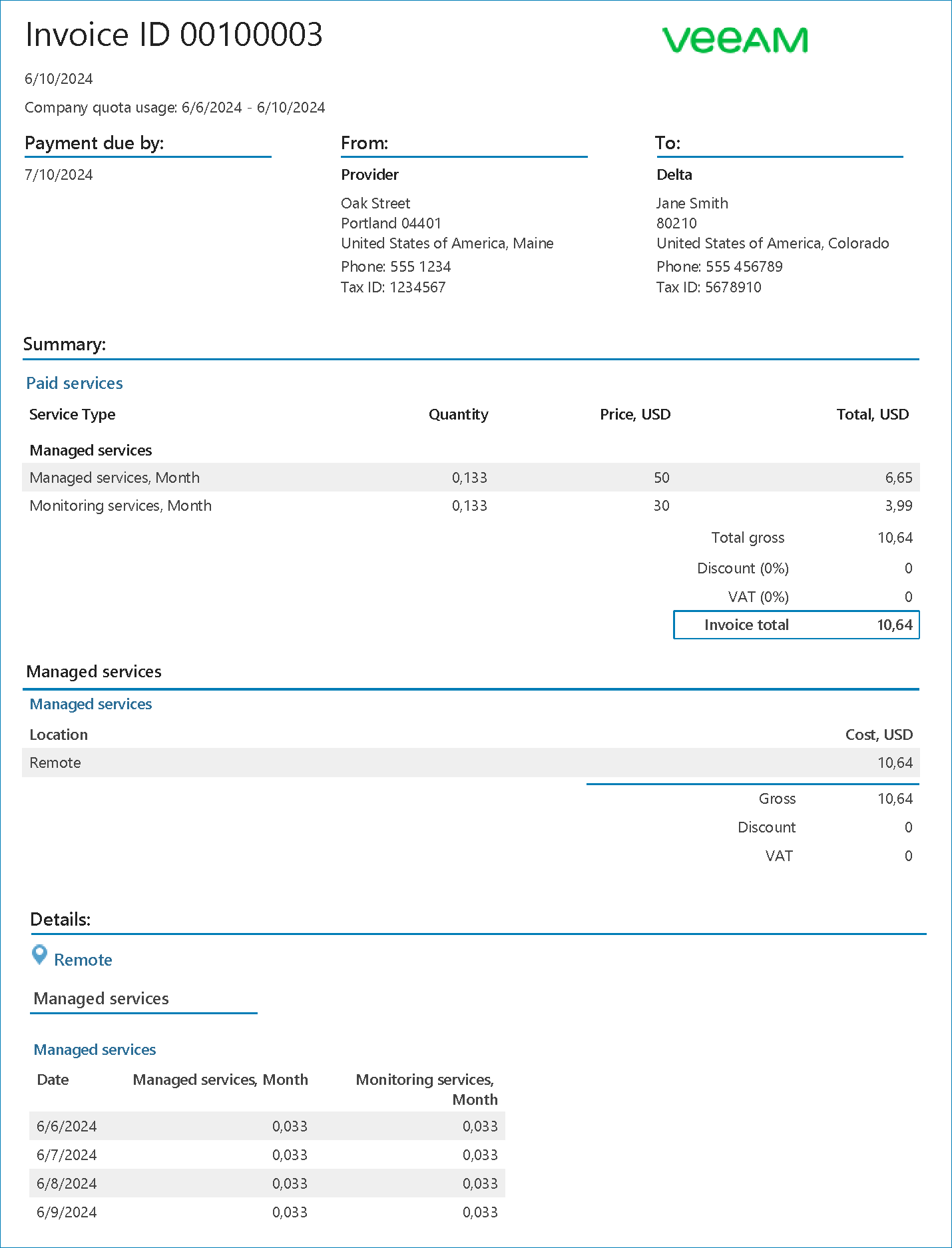Image resolution: width=952 pixels, height=1248 pixels.
Task: Click the Remote location pin icon
Action: click(x=40, y=955)
